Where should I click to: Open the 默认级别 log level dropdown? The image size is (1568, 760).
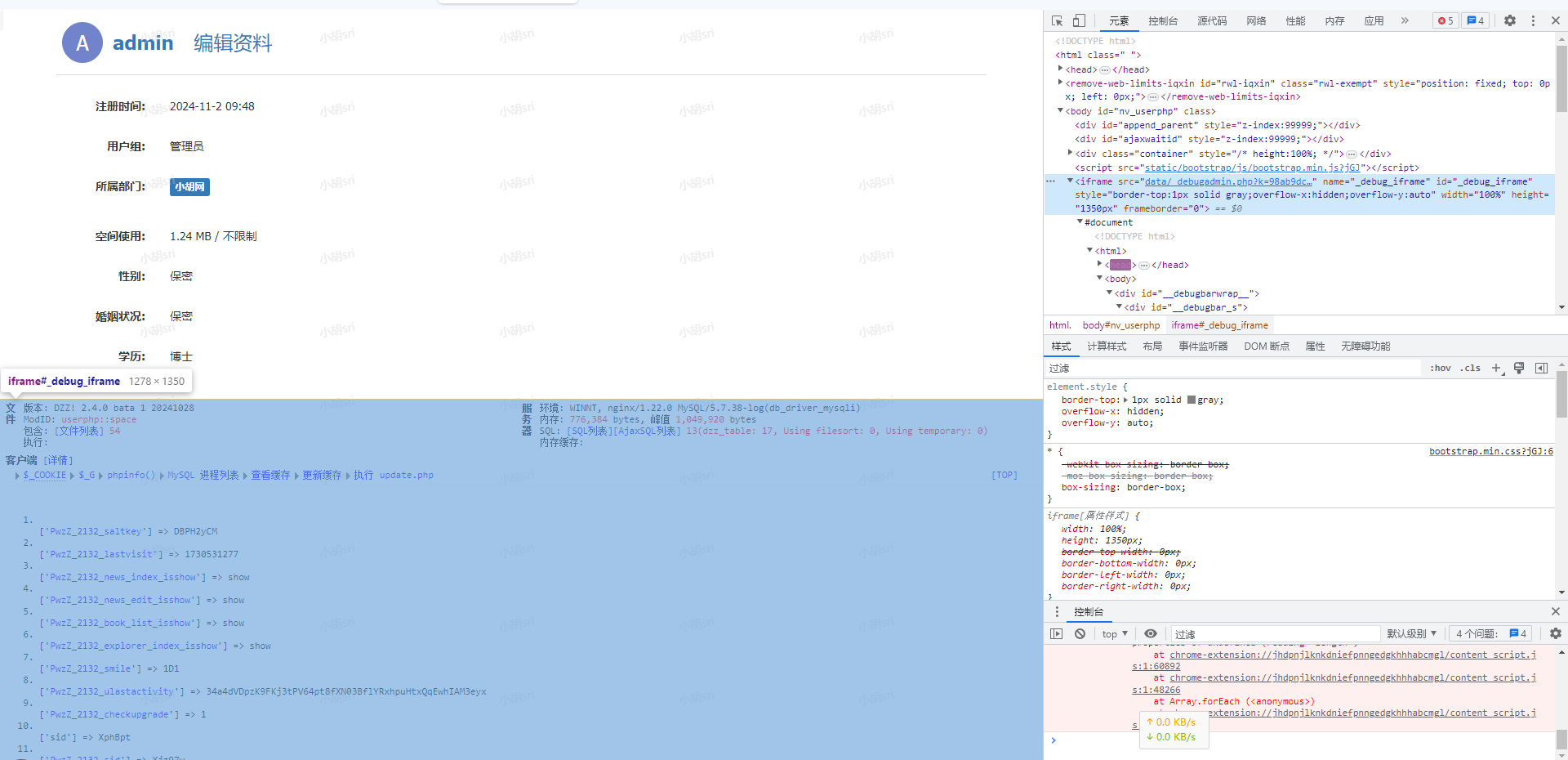(x=1411, y=633)
